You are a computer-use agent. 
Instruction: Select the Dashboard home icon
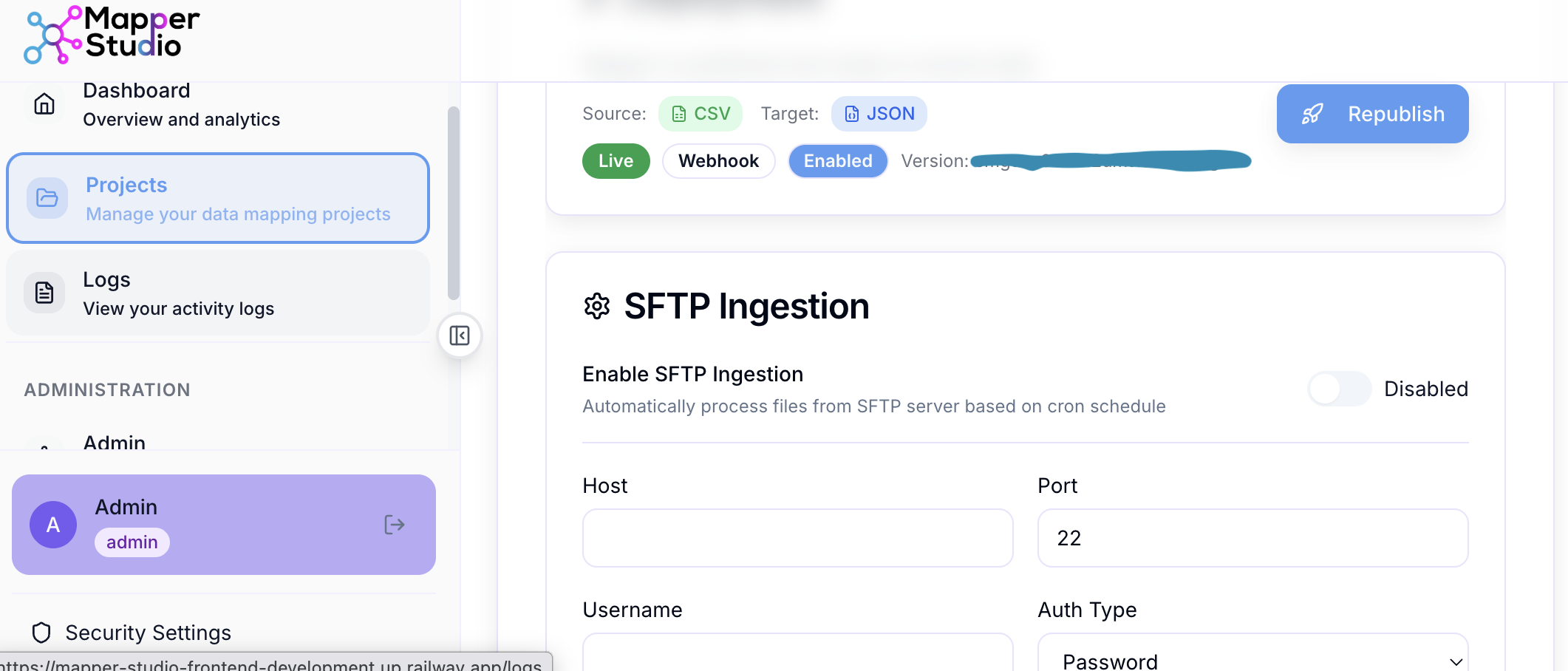click(x=44, y=103)
